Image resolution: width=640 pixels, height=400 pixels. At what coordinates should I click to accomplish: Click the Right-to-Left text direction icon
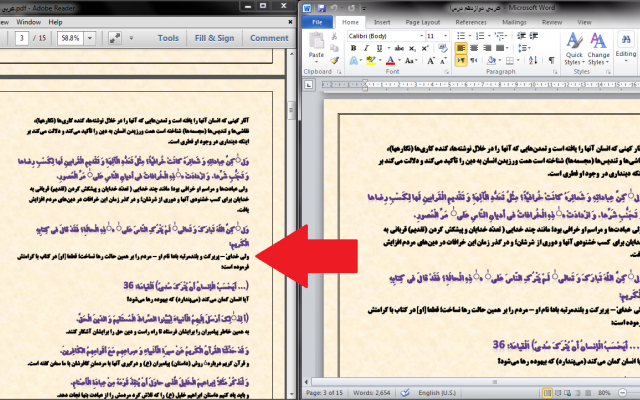(474, 61)
